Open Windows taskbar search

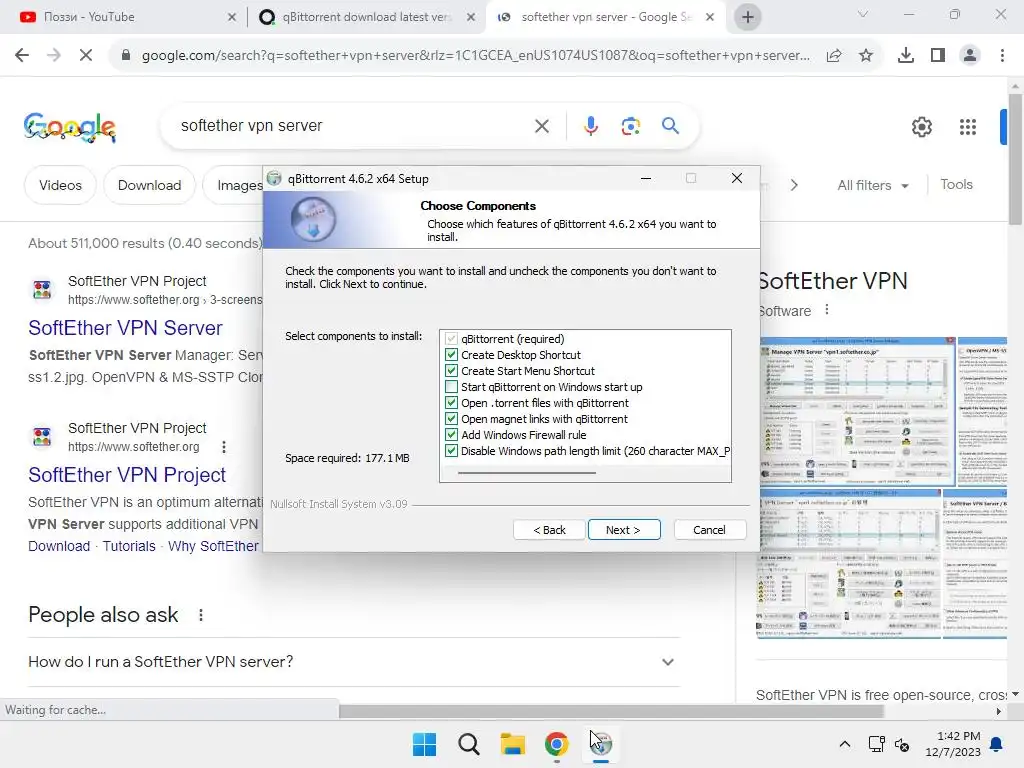click(x=468, y=744)
